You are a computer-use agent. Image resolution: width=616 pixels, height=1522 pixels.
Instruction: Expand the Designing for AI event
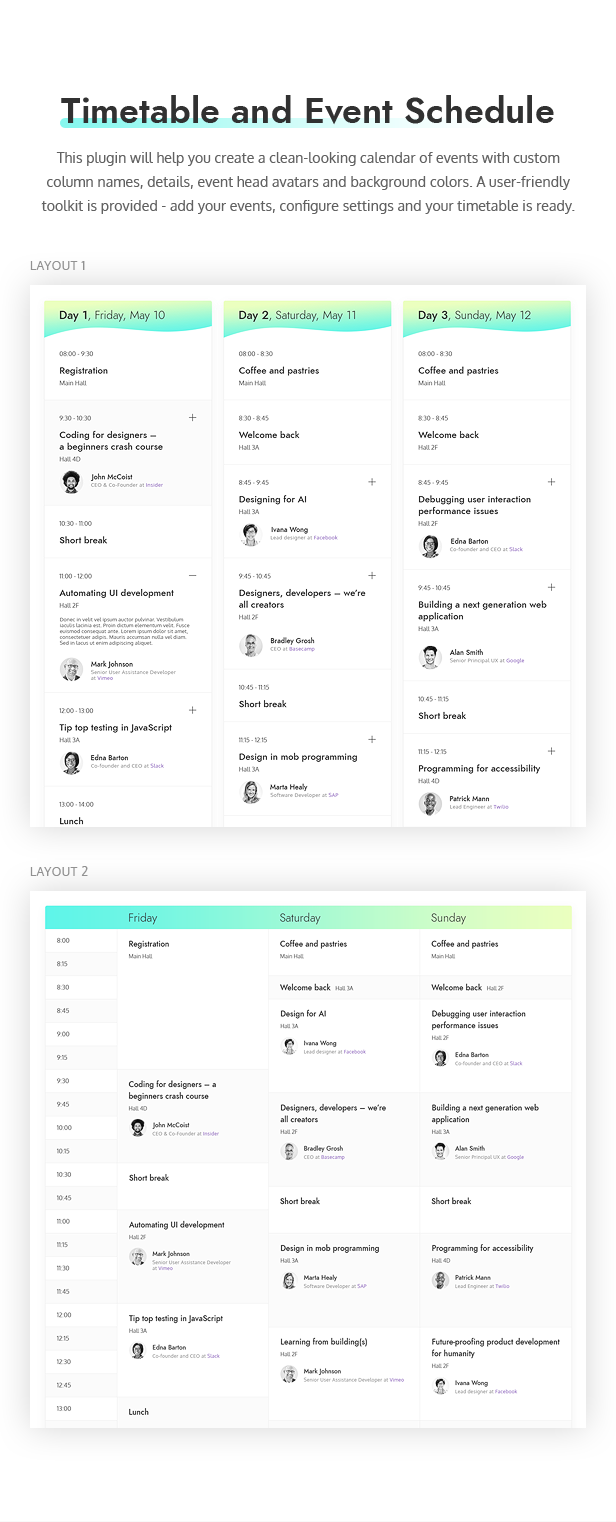[372, 482]
